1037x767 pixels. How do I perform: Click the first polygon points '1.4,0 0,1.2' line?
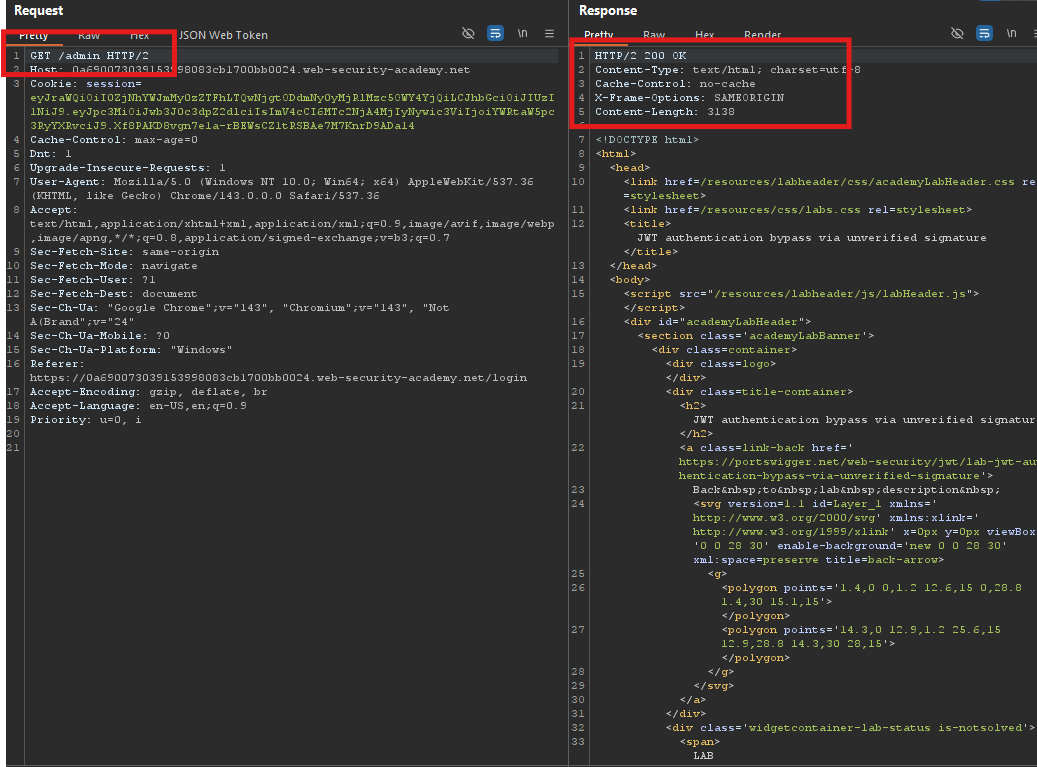(872, 588)
